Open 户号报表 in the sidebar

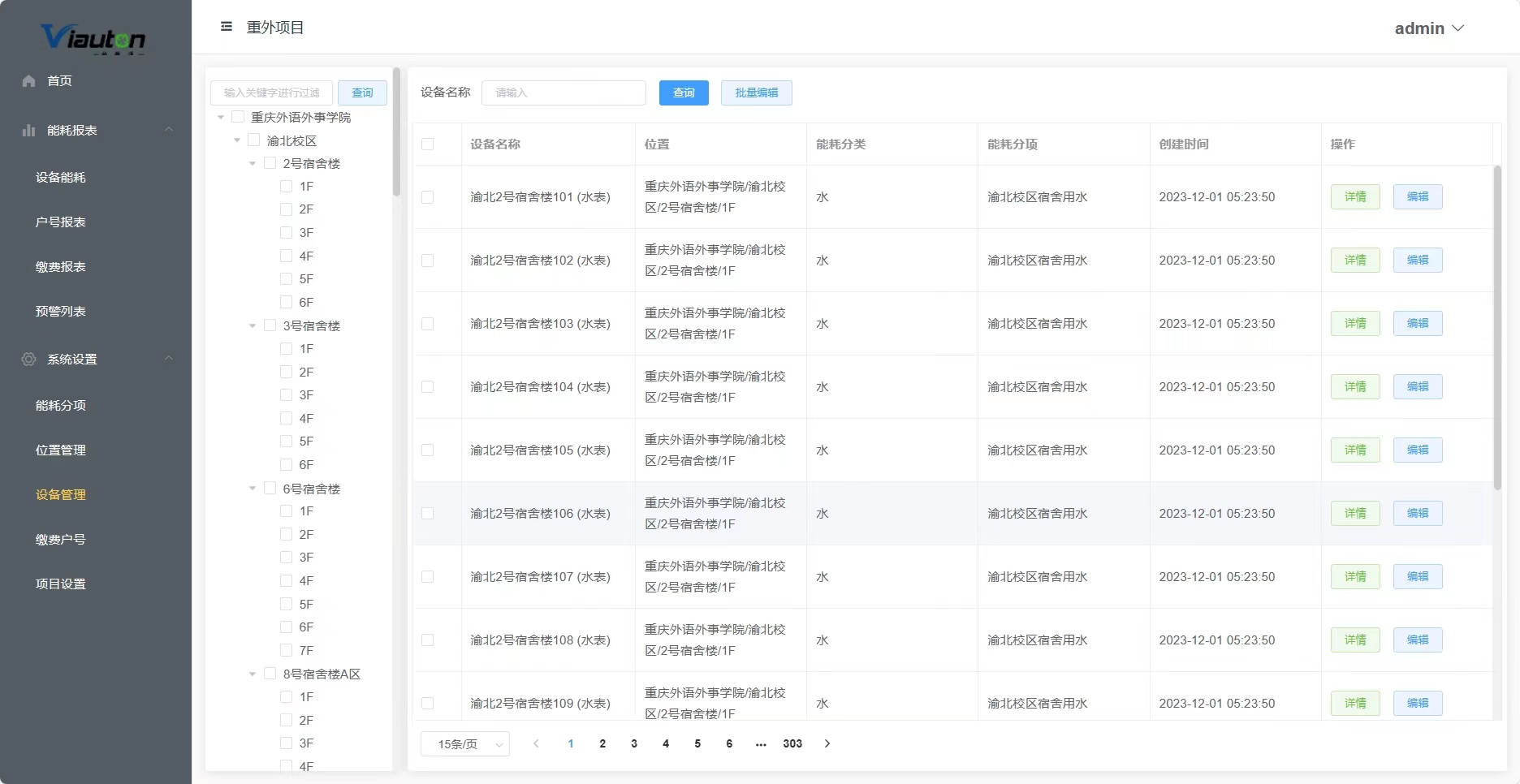coord(61,222)
